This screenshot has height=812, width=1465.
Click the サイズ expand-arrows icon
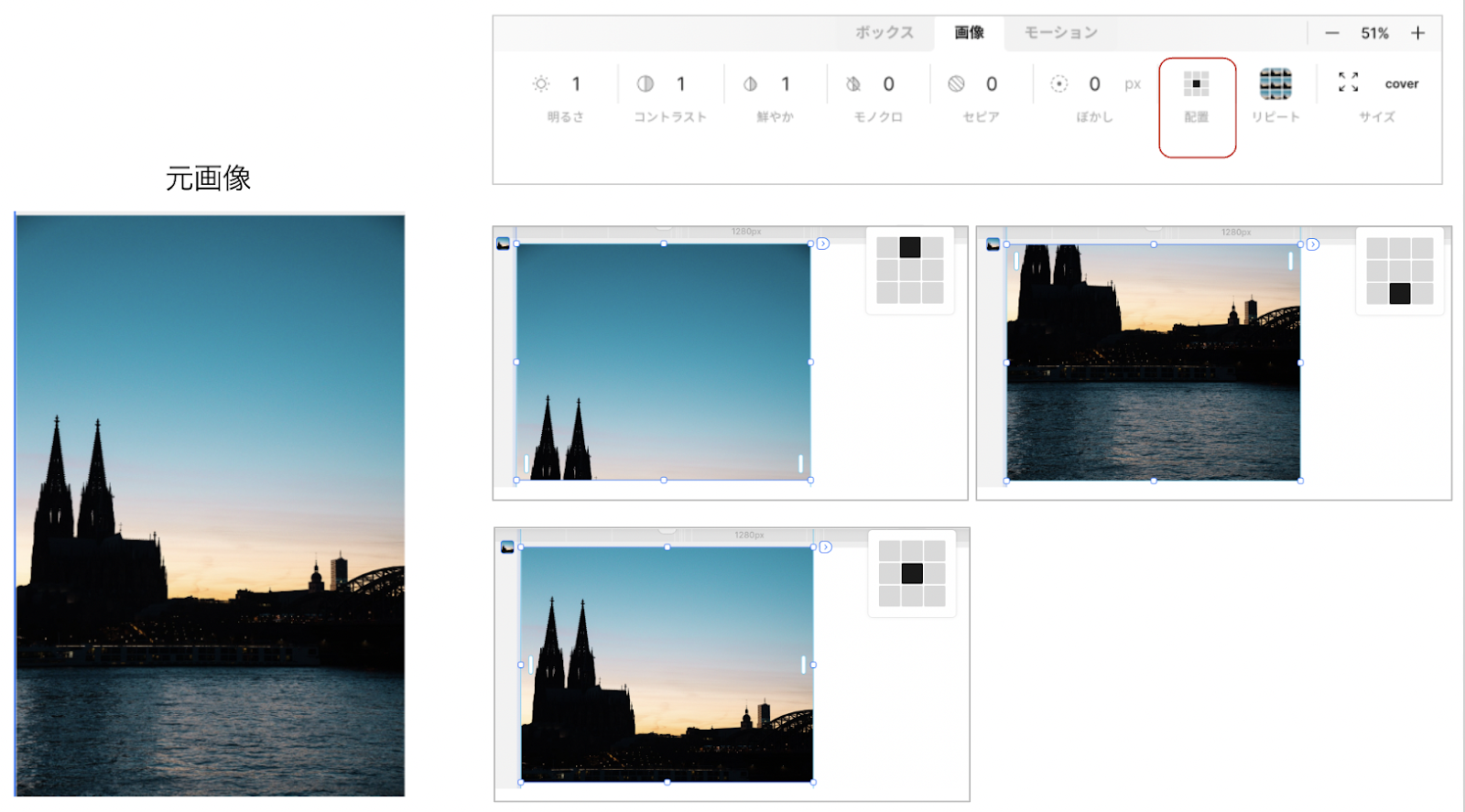click(x=1348, y=82)
